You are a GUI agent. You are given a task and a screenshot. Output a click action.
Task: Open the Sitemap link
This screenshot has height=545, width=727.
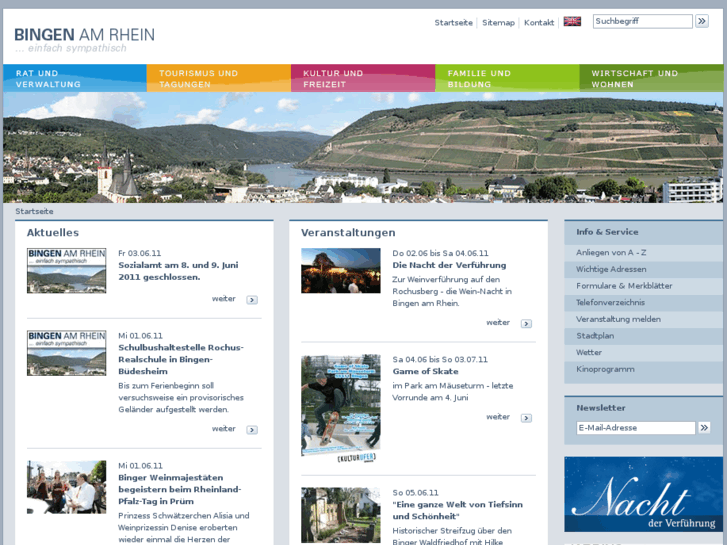coord(498,23)
